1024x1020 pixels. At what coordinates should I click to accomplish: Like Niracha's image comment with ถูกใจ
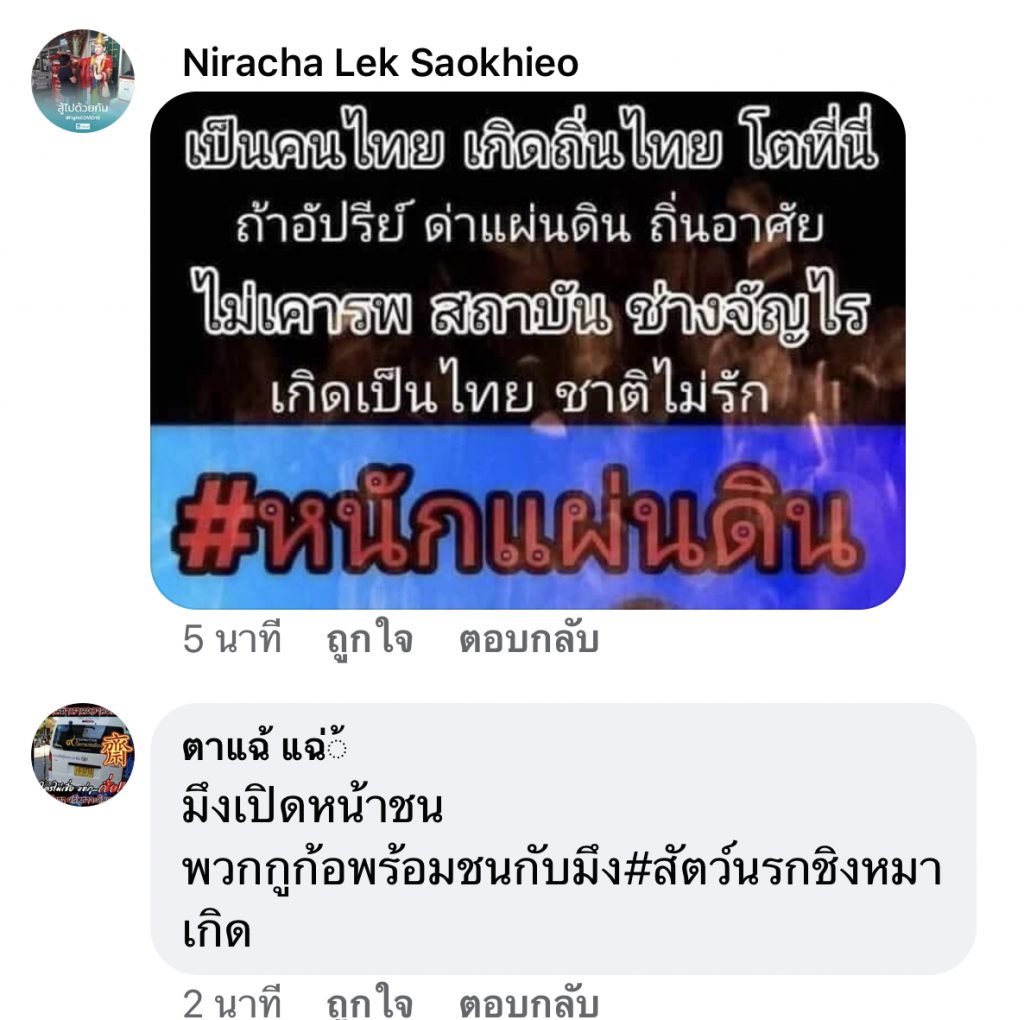pyautogui.click(x=370, y=639)
